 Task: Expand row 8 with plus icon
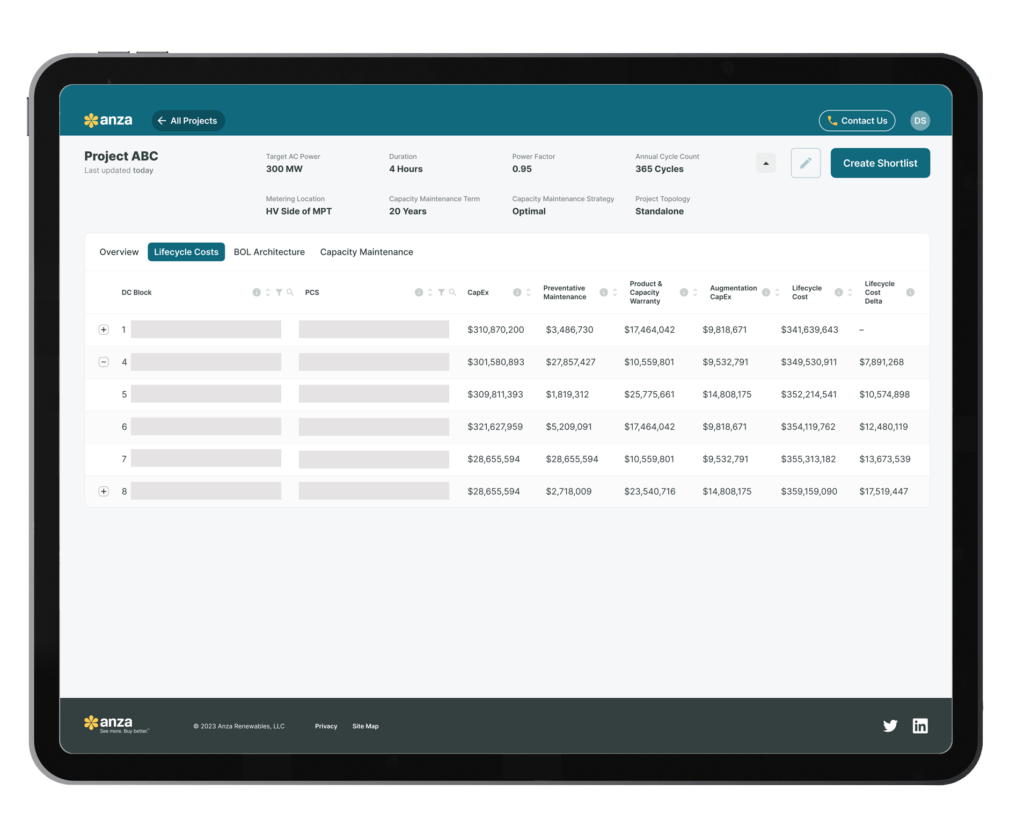(103, 491)
